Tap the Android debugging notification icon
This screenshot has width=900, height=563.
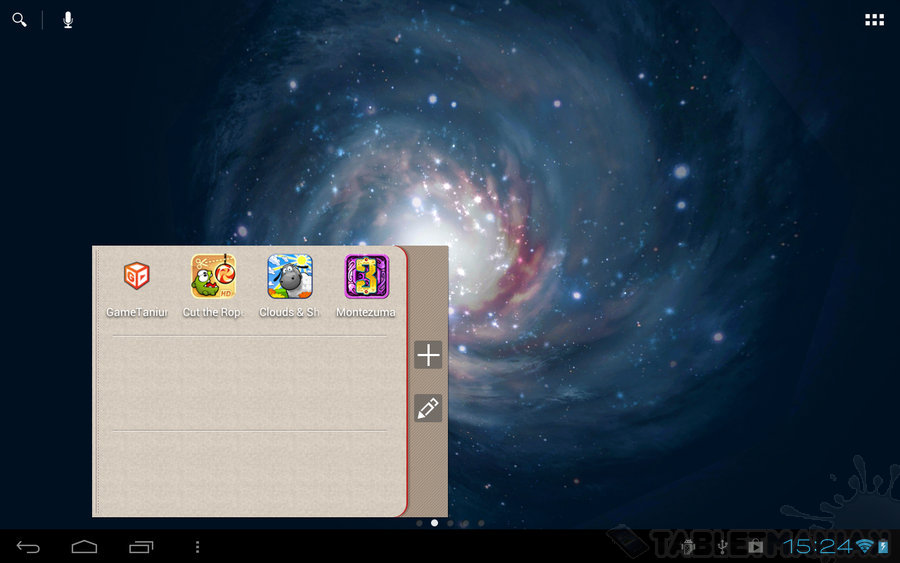688,546
